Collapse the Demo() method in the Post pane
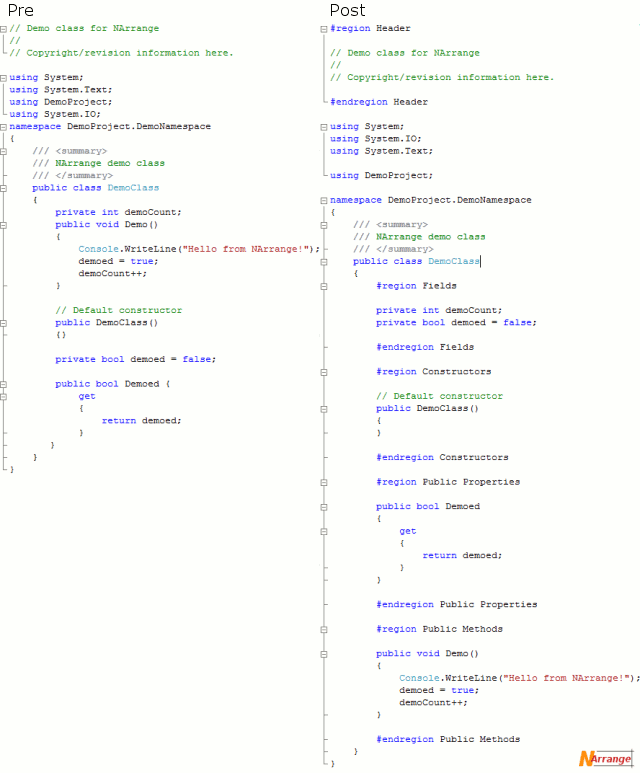Viewport: 640px width, 773px height. click(x=325, y=654)
